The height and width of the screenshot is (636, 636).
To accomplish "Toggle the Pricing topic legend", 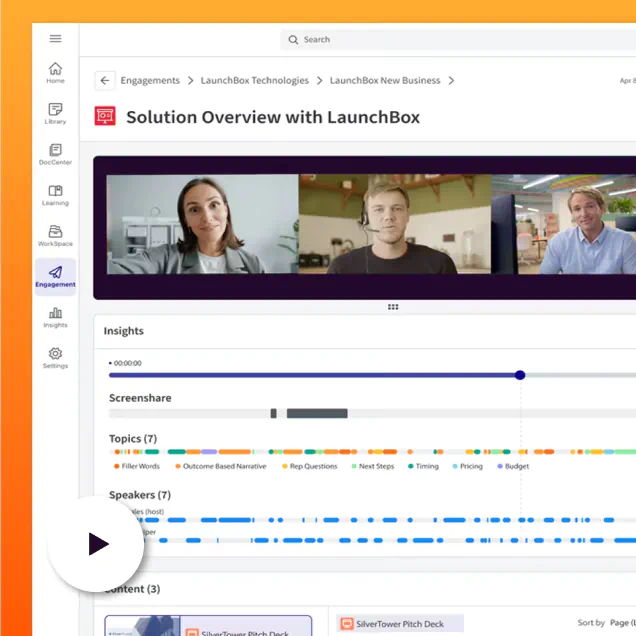I will coord(470,466).
